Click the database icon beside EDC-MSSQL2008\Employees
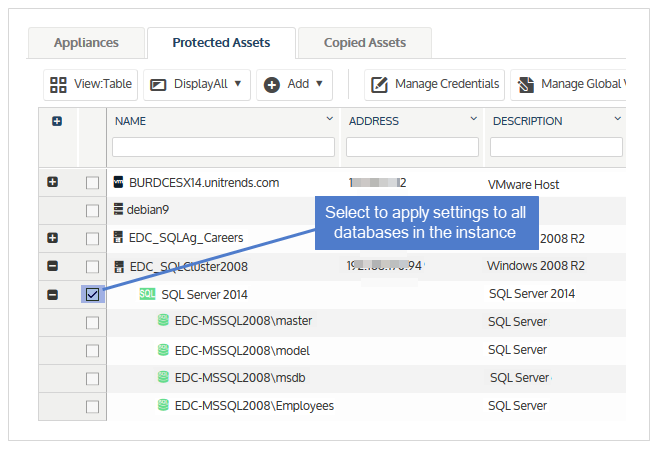Screen dimensions: 664x461 pos(163,405)
